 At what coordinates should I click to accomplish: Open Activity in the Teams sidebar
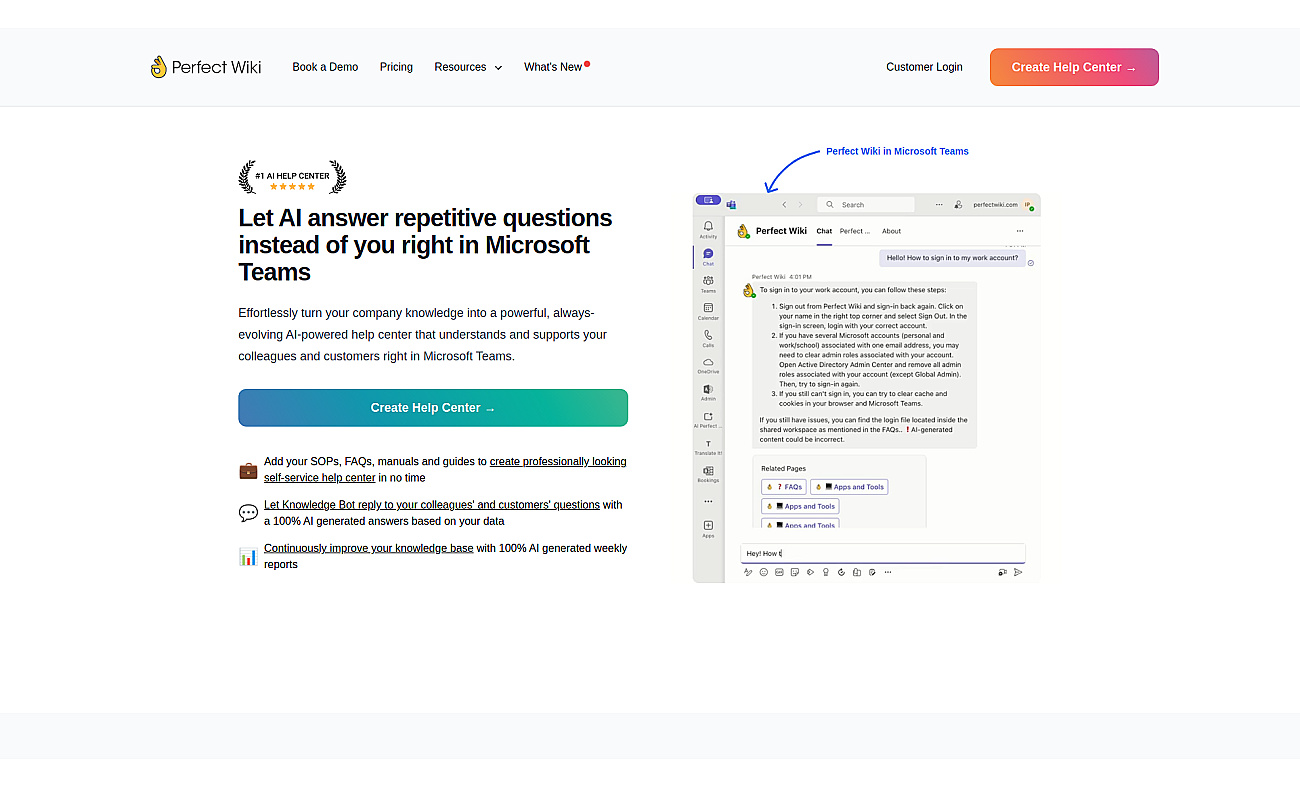coord(708,229)
